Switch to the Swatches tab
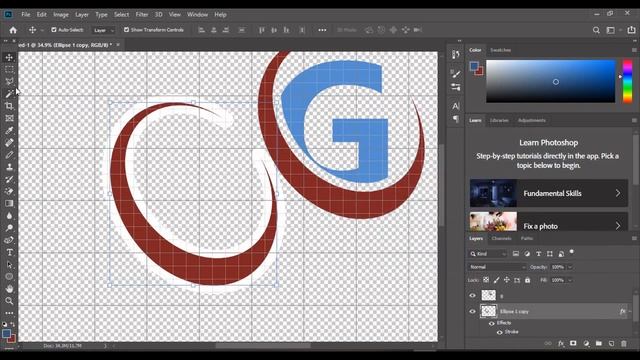Viewport: 640px width, 360px height. click(500, 50)
